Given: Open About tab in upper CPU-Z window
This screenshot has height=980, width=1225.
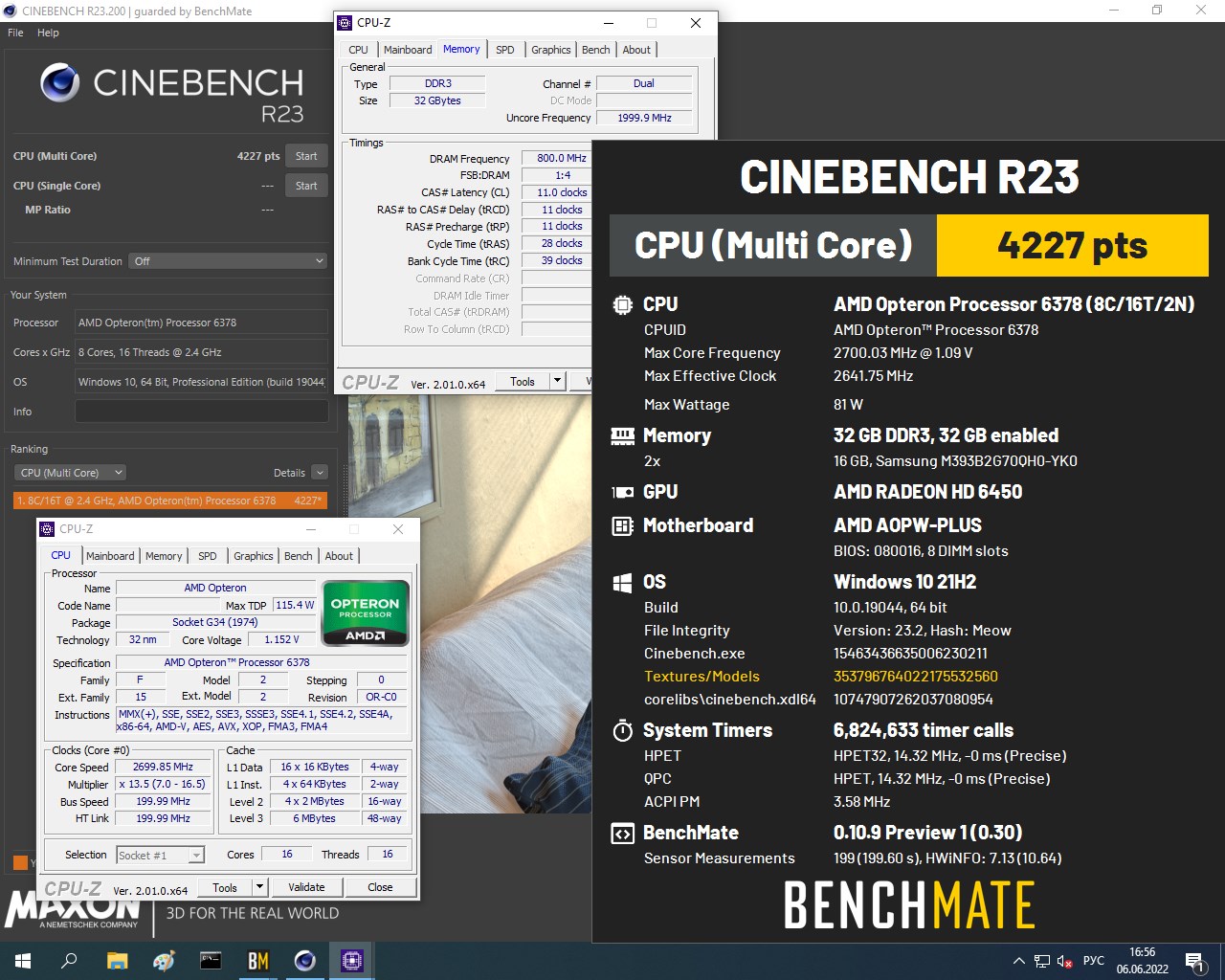Looking at the screenshot, I should tap(636, 50).
